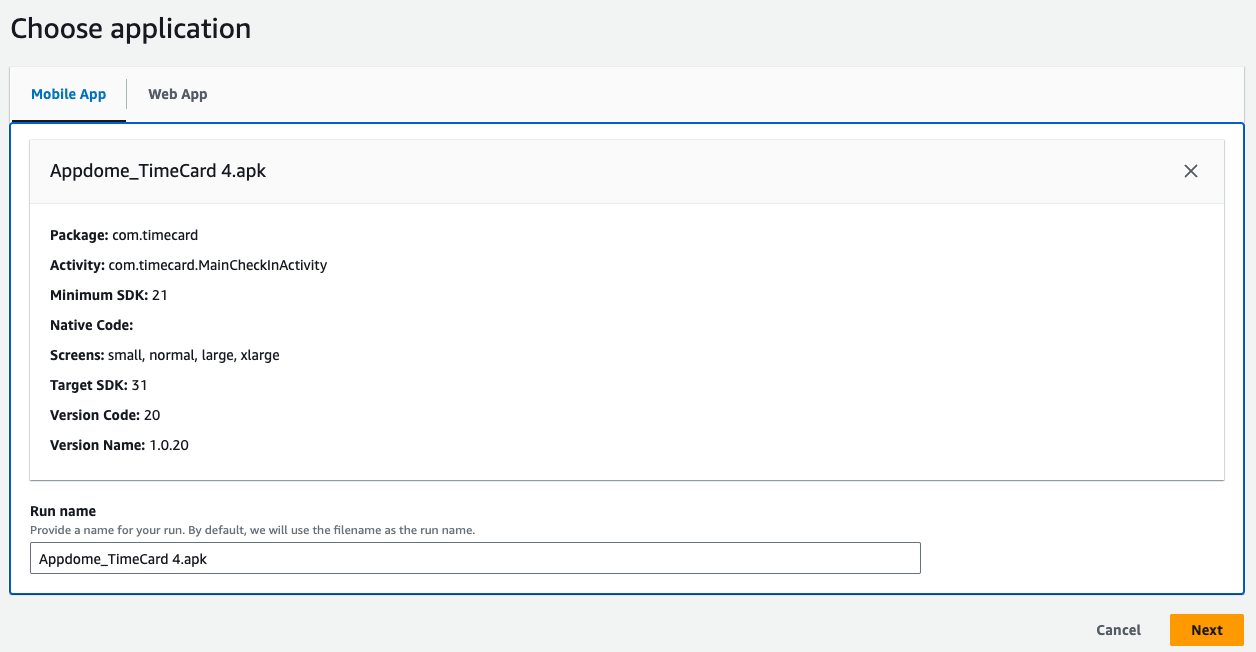Click the Appdome_TimeCard 4.apk file title
1256x652 pixels.
pyautogui.click(x=158, y=171)
